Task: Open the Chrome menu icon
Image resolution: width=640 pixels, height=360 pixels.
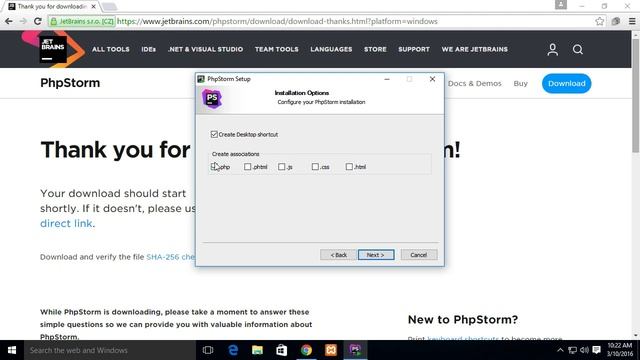Action: pyautogui.click(x=632, y=21)
